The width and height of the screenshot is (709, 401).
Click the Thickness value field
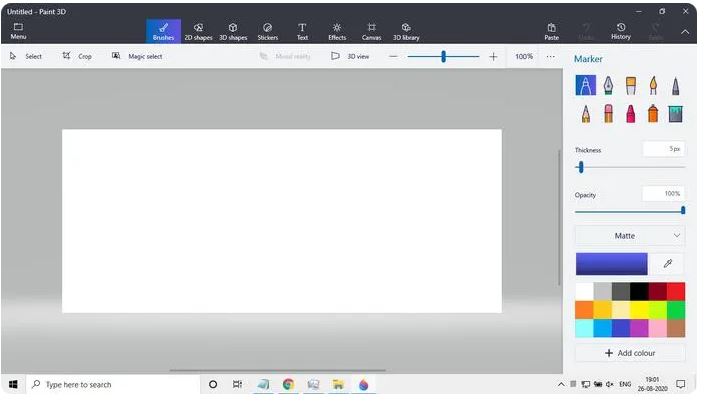tap(664, 149)
